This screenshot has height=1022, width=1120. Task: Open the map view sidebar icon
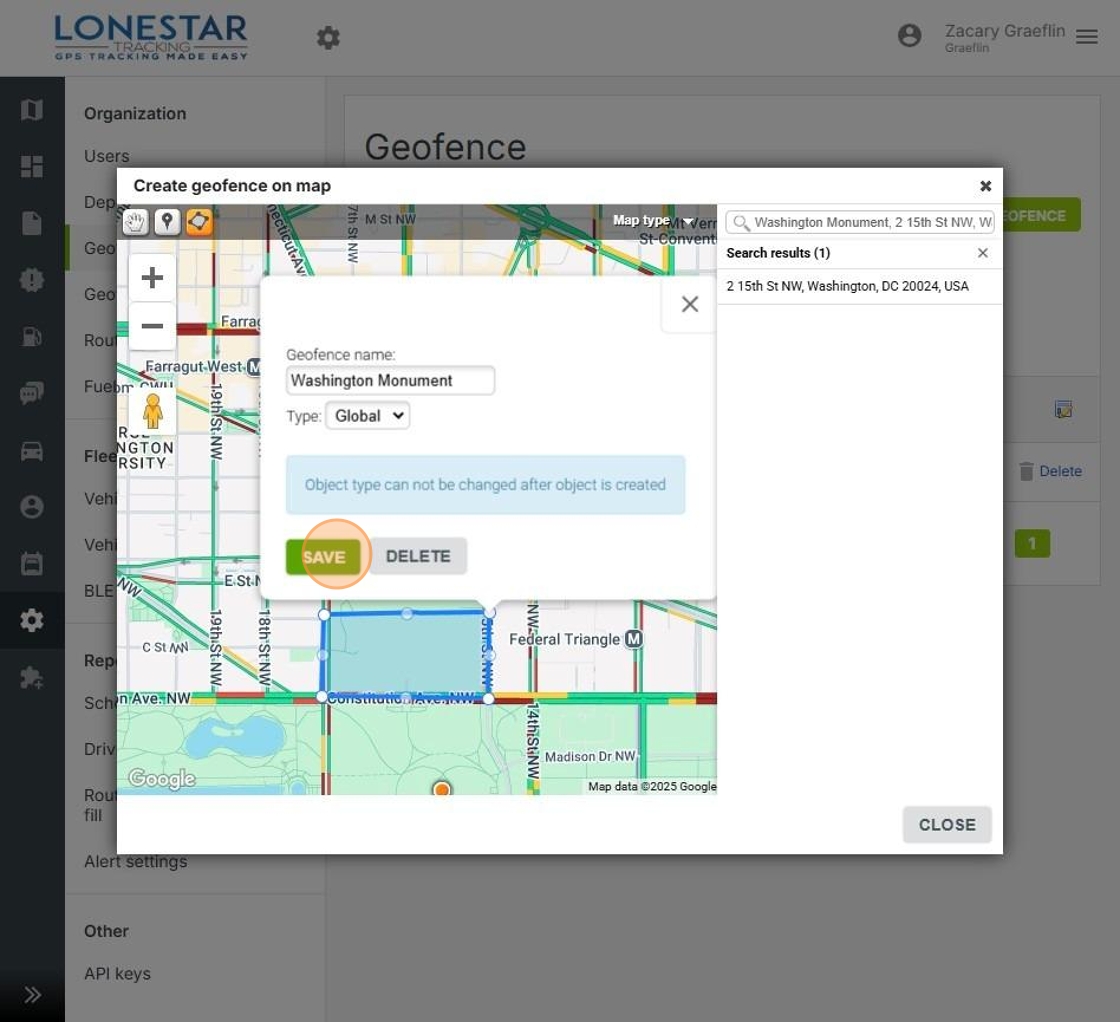click(x=32, y=110)
